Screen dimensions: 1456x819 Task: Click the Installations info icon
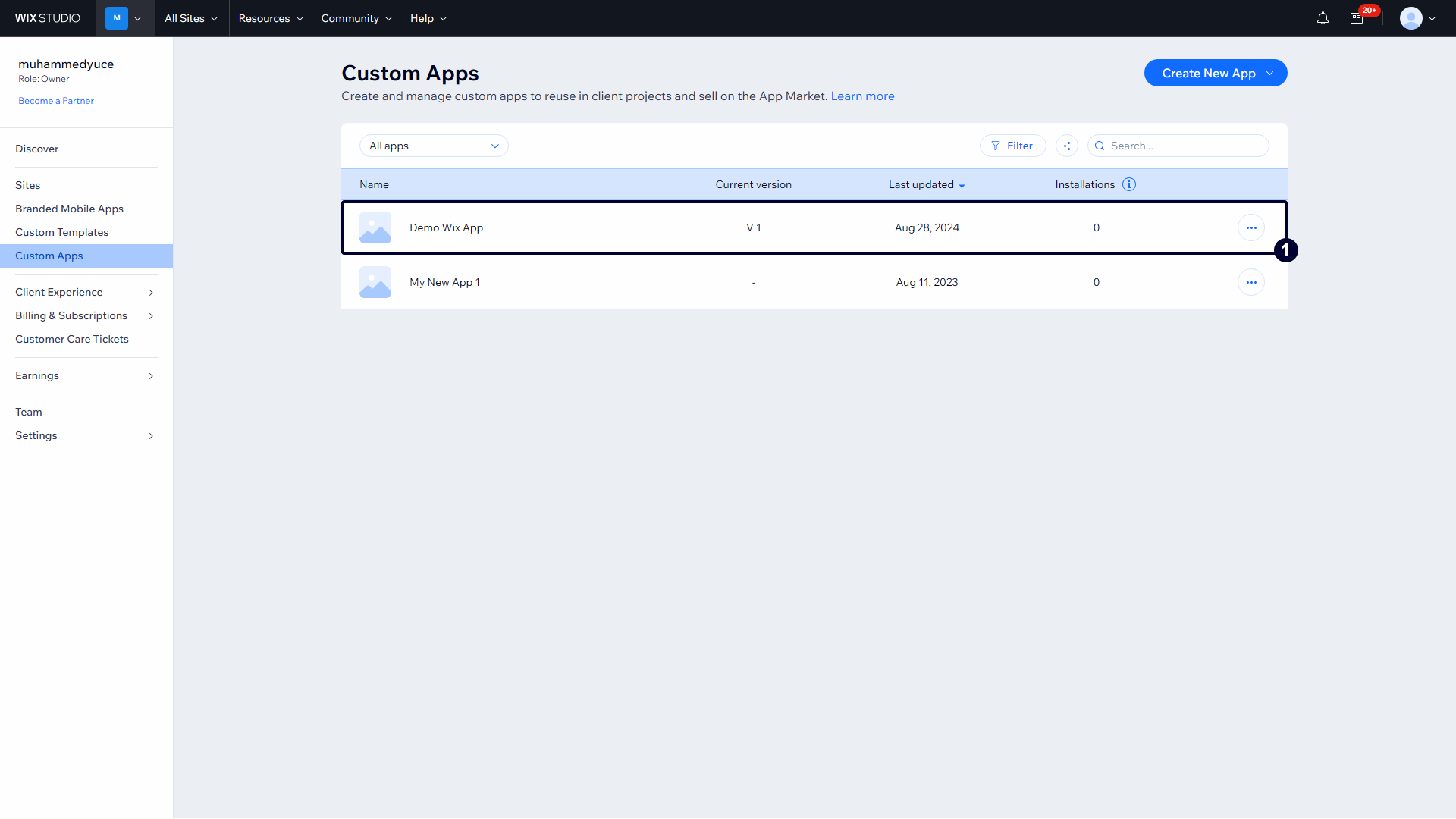pyautogui.click(x=1128, y=184)
